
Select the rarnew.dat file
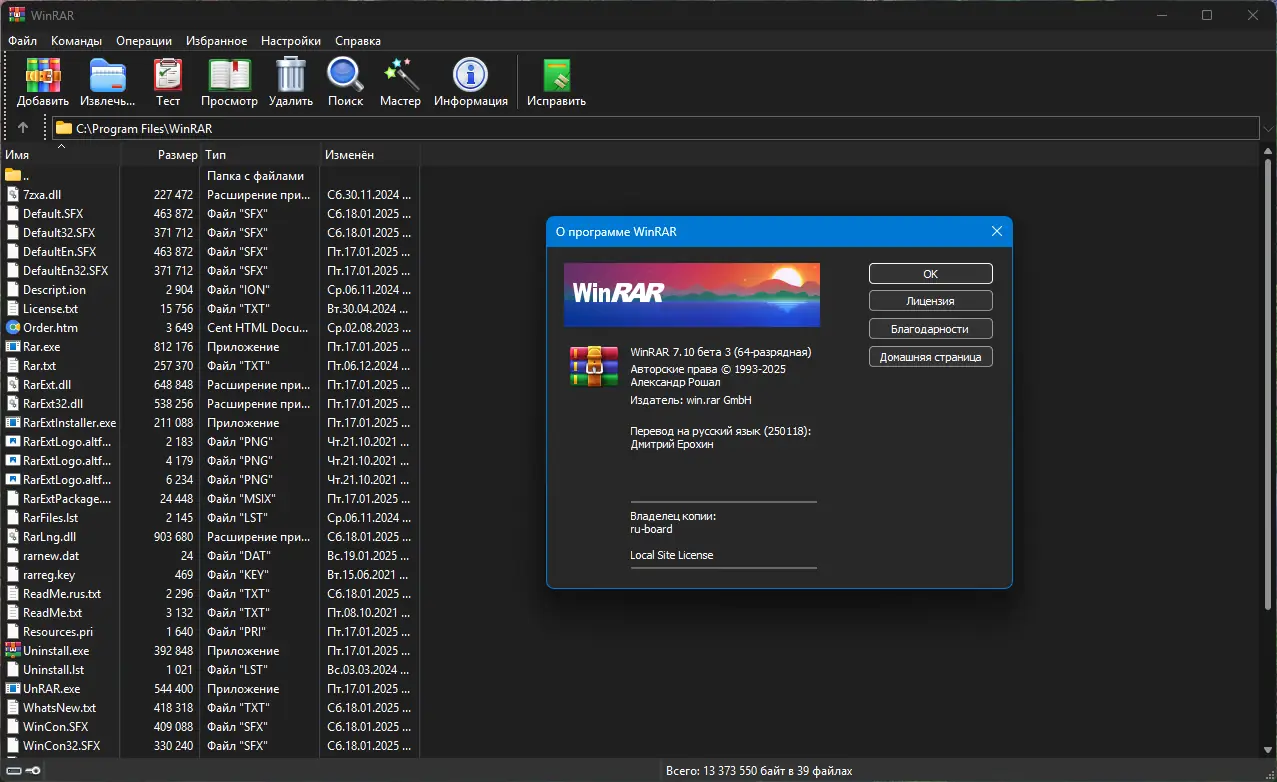(x=51, y=555)
